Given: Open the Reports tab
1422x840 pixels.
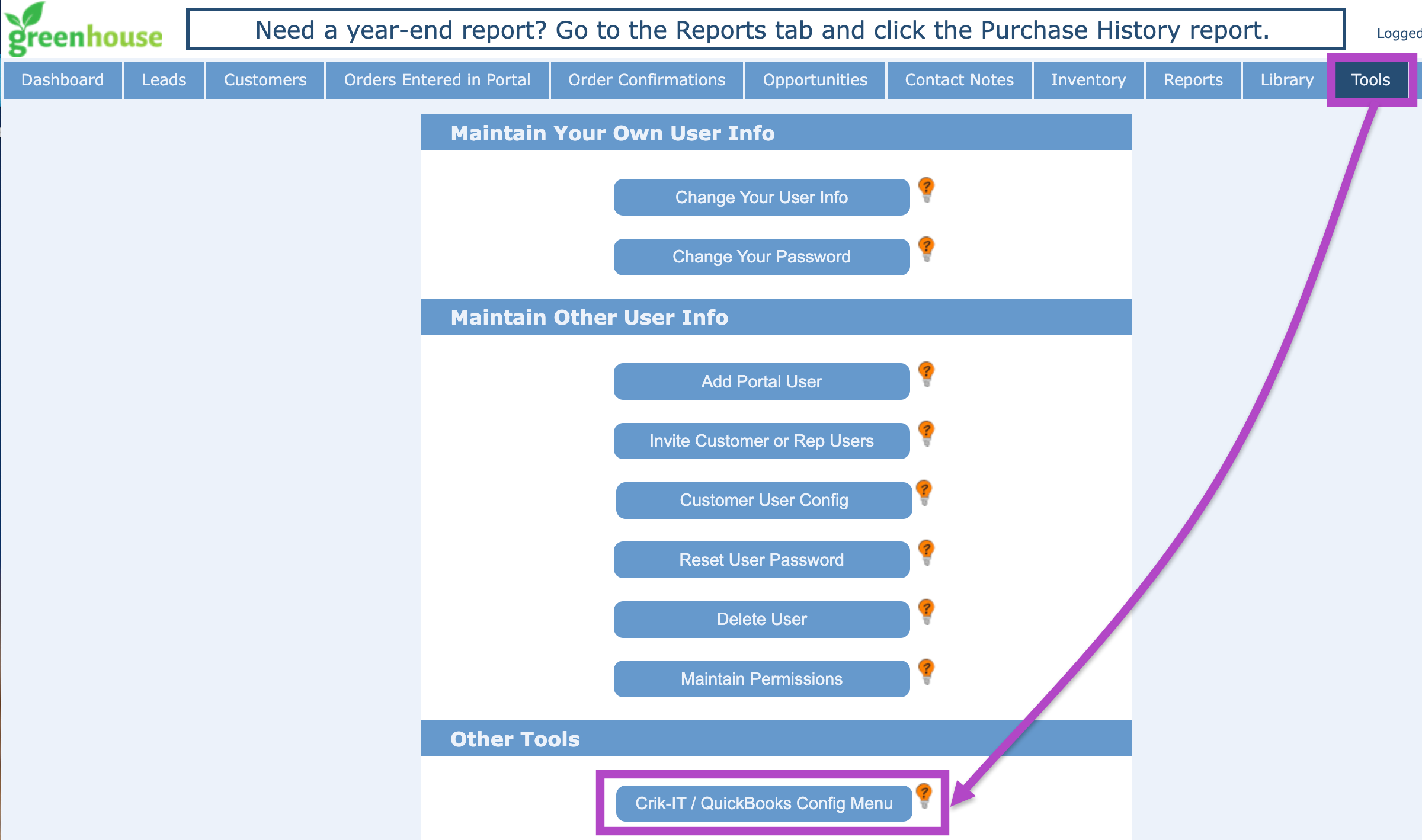Looking at the screenshot, I should pos(1193,80).
